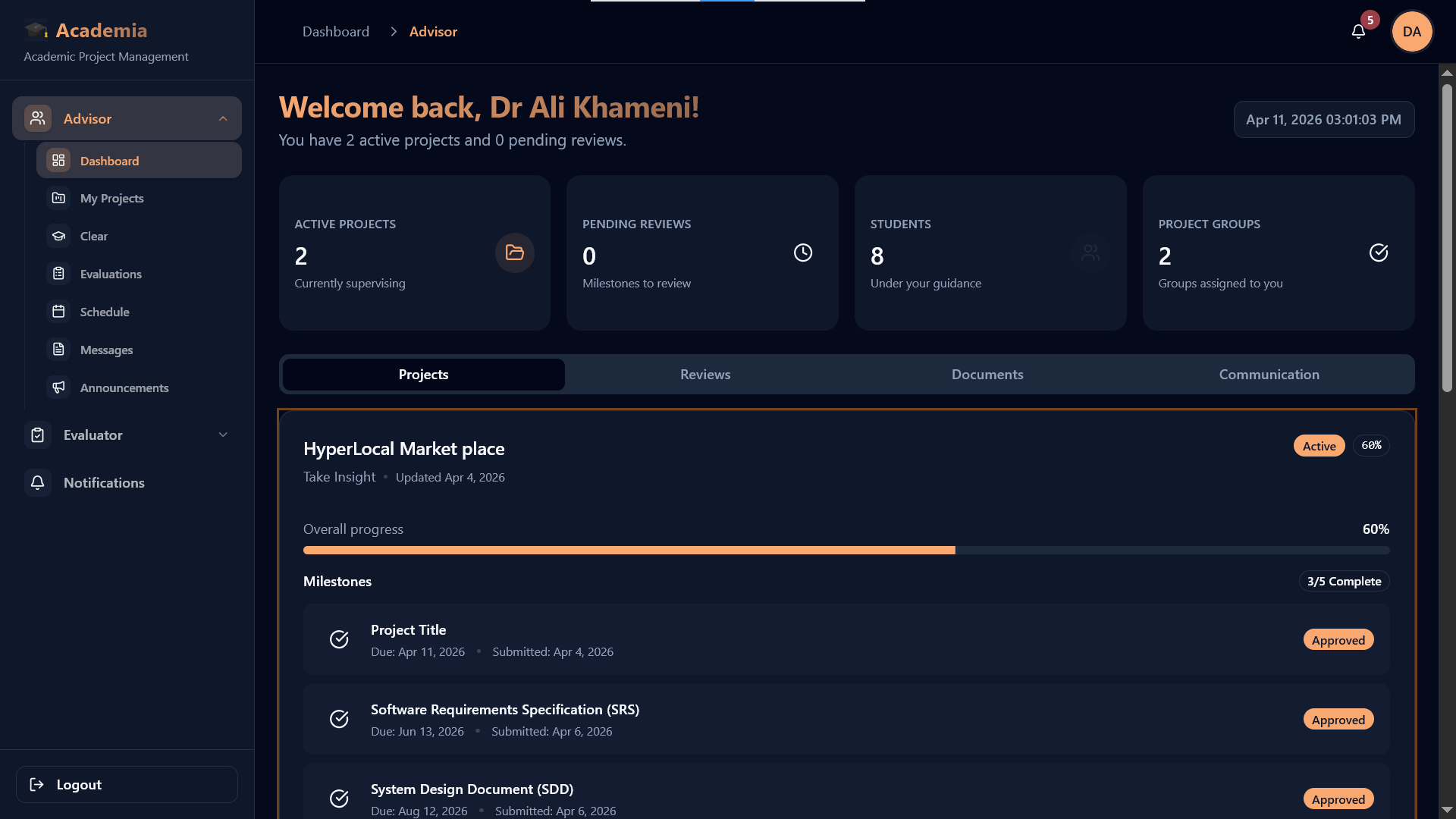Open Messages in the sidebar
Viewport: 1456px width, 819px height.
139,350
